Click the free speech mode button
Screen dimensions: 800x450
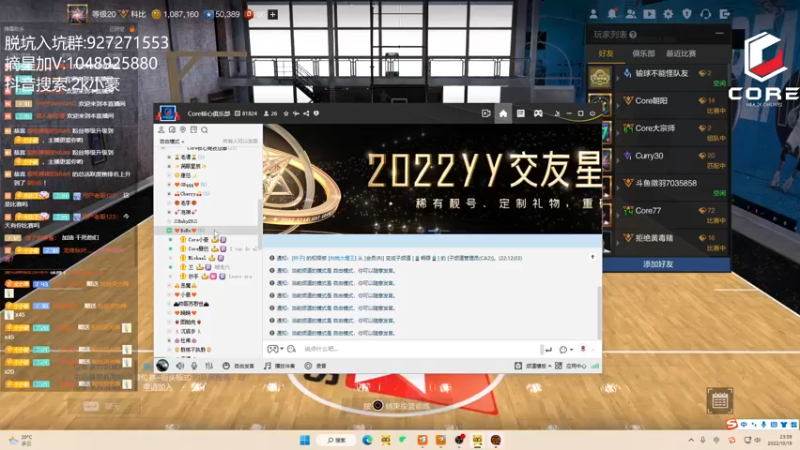[238, 366]
